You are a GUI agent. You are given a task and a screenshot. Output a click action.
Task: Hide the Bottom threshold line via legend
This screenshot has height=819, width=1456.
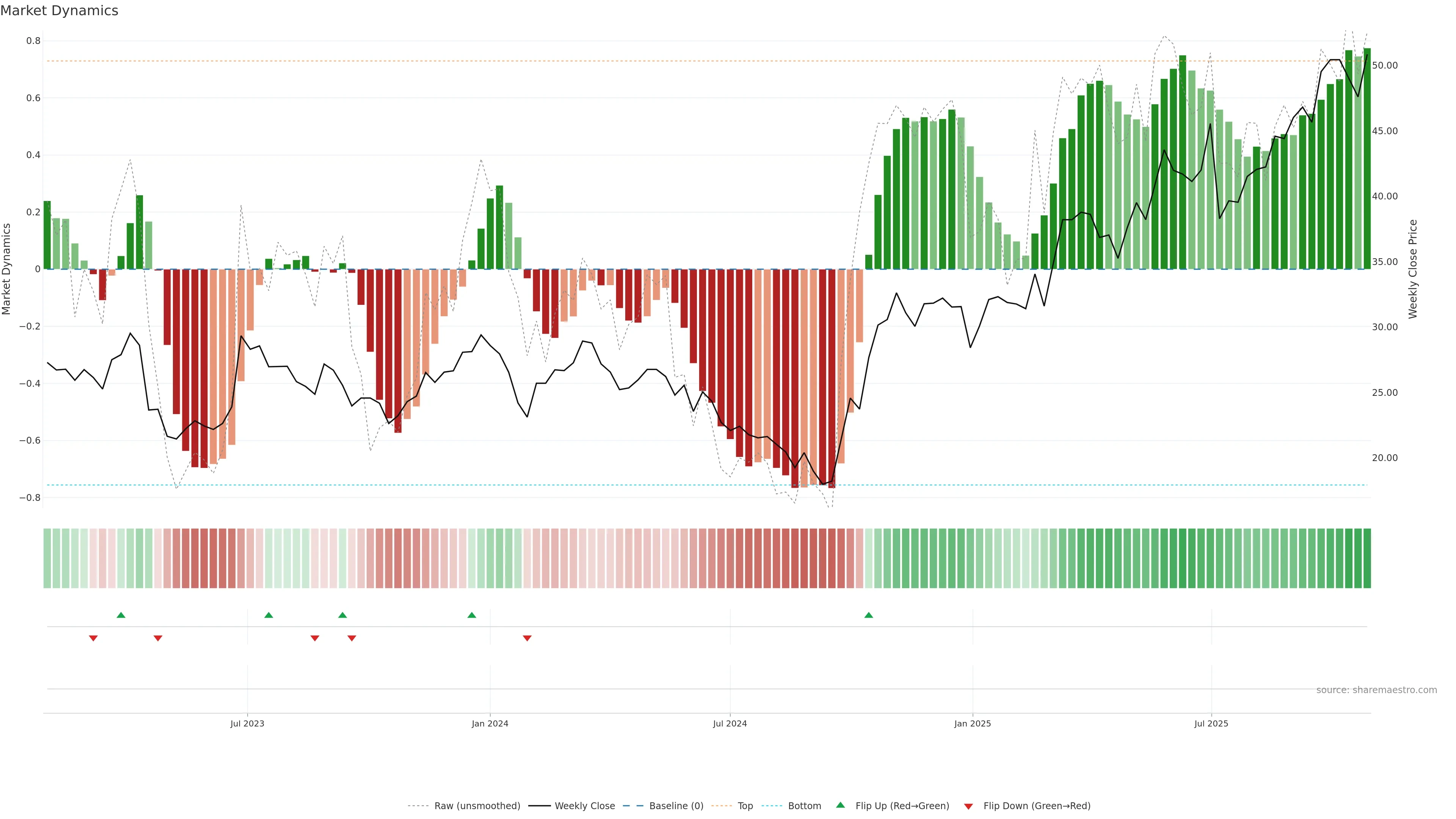click(x=804, y=806)
